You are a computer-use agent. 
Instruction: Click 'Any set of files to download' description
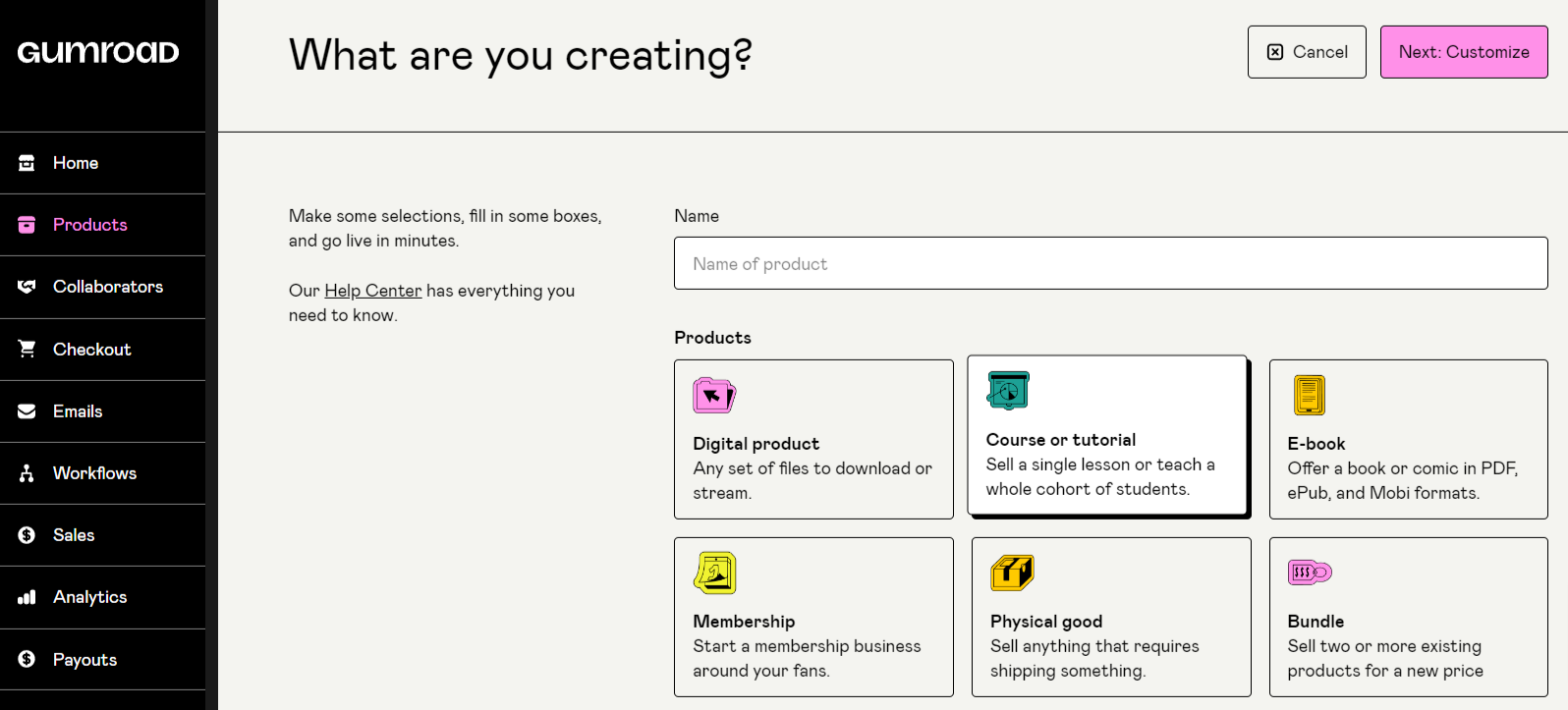(812, 480)
